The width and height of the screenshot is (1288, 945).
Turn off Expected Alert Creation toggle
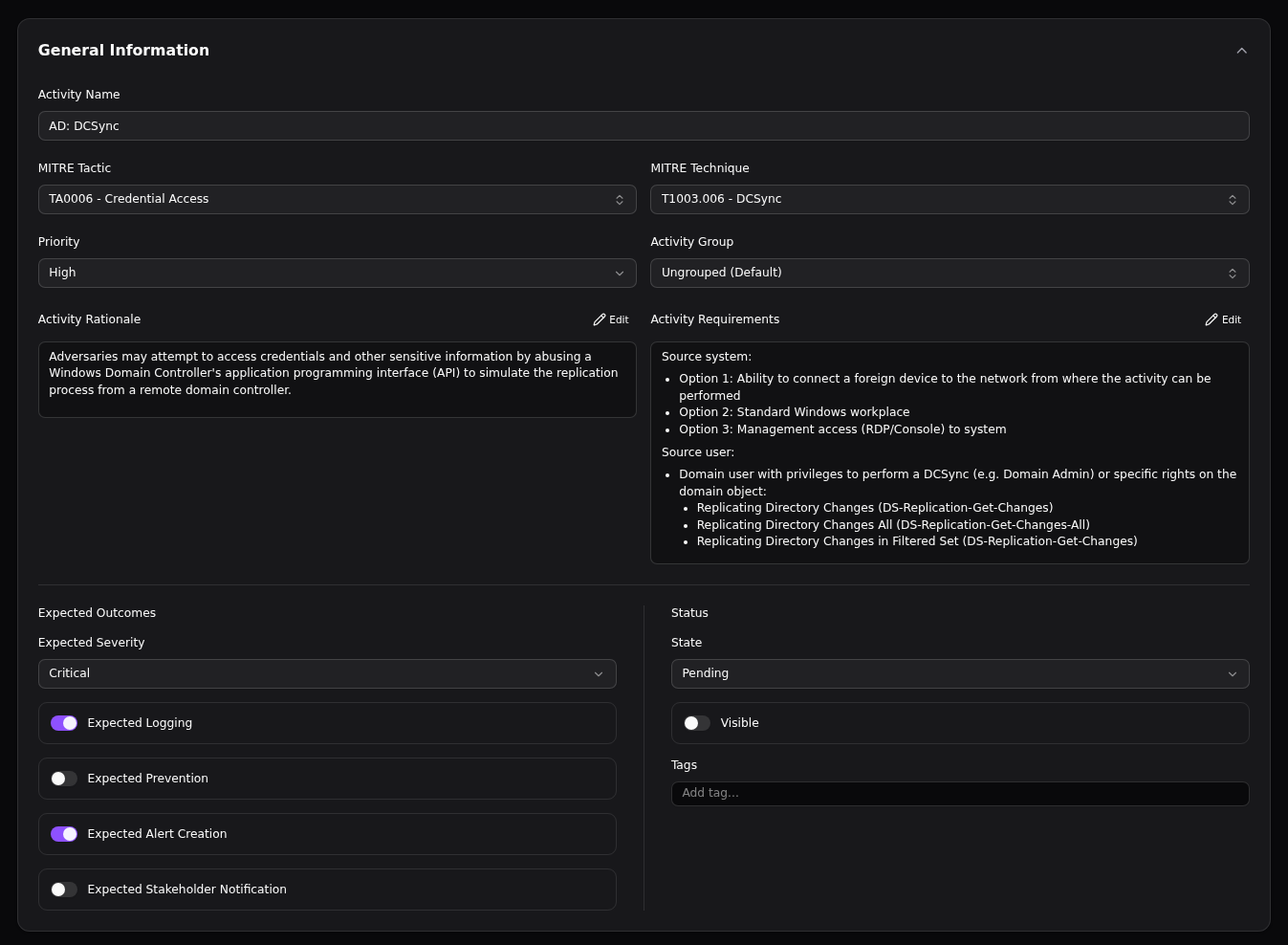pyautogui.click(x=64, y=834)
